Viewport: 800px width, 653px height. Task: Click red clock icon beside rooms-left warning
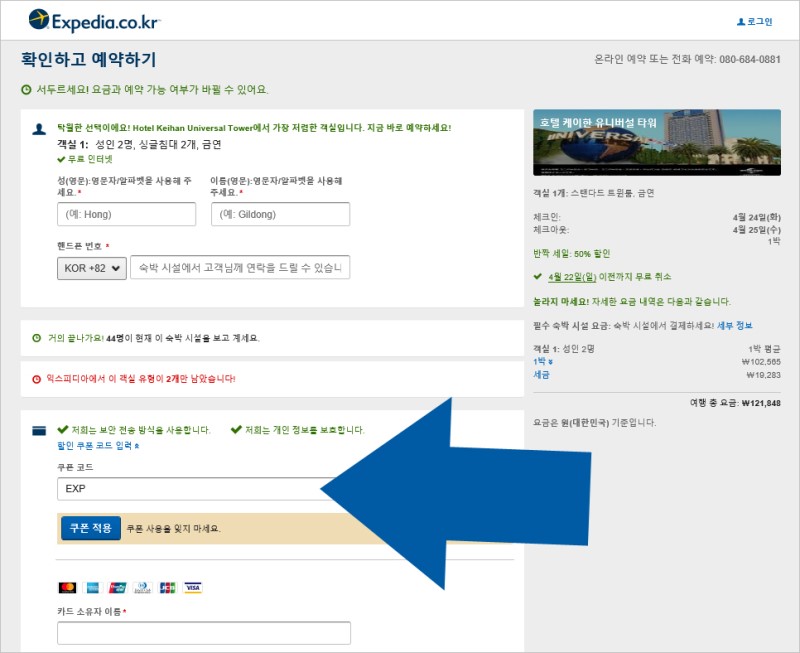36,379
